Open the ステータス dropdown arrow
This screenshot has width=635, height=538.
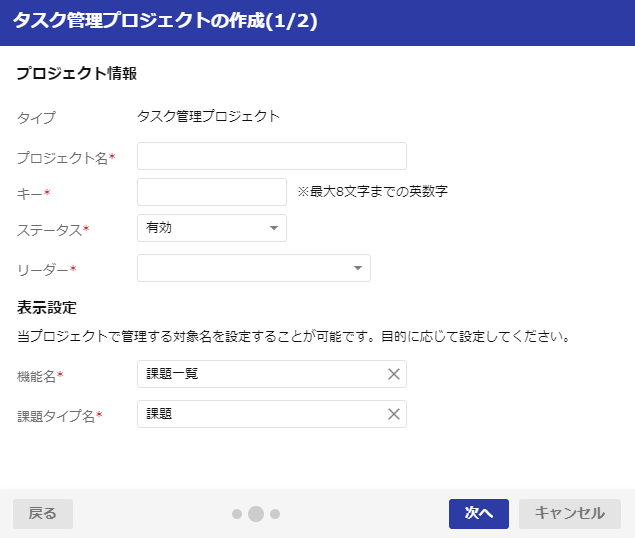274,228
